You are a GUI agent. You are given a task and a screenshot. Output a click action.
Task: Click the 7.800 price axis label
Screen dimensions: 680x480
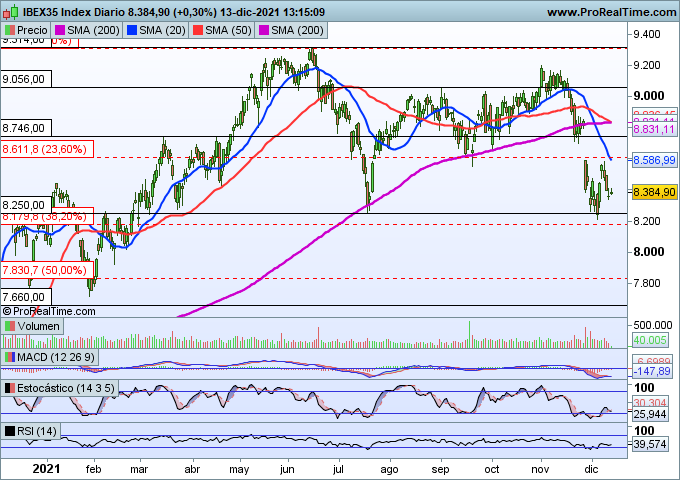pyautogui.click(x=647, y=283)
